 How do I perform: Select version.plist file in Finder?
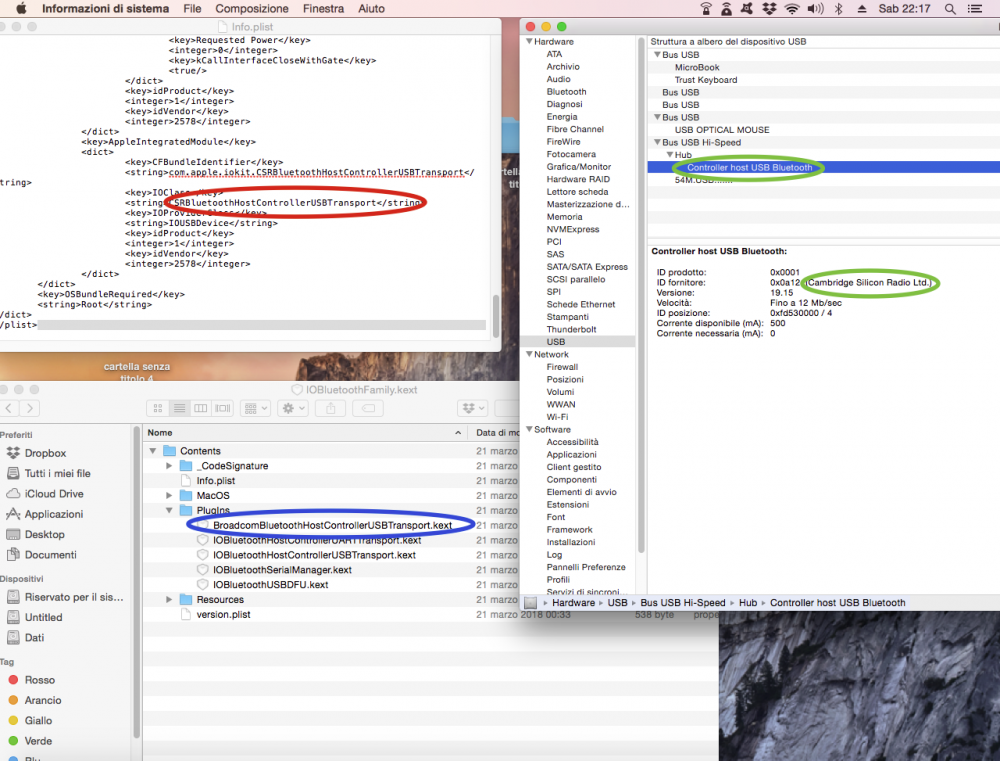coord(223,614)
